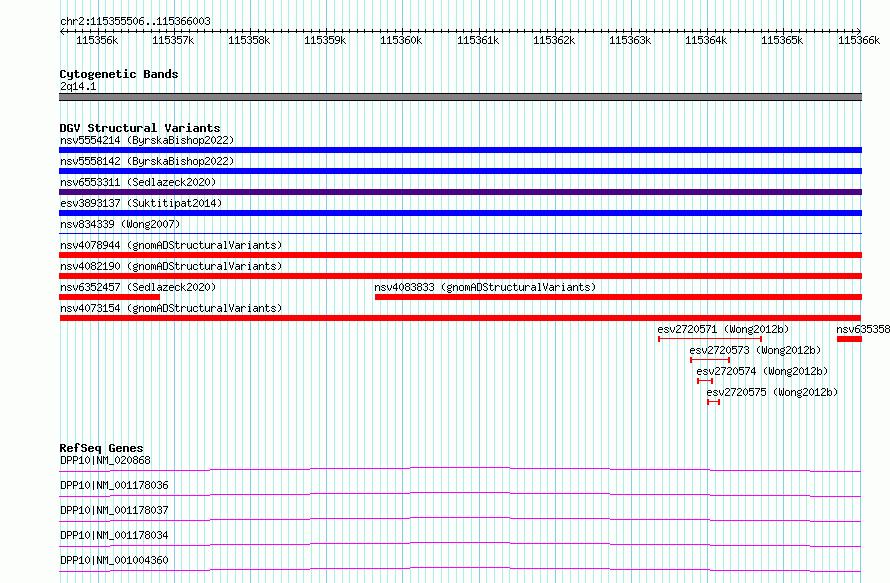Viewport: 890px width, 583px height.
Task: Open variant nsv4073154 (gnomADStructuralVariants) label
Action: tap(171, 308)
